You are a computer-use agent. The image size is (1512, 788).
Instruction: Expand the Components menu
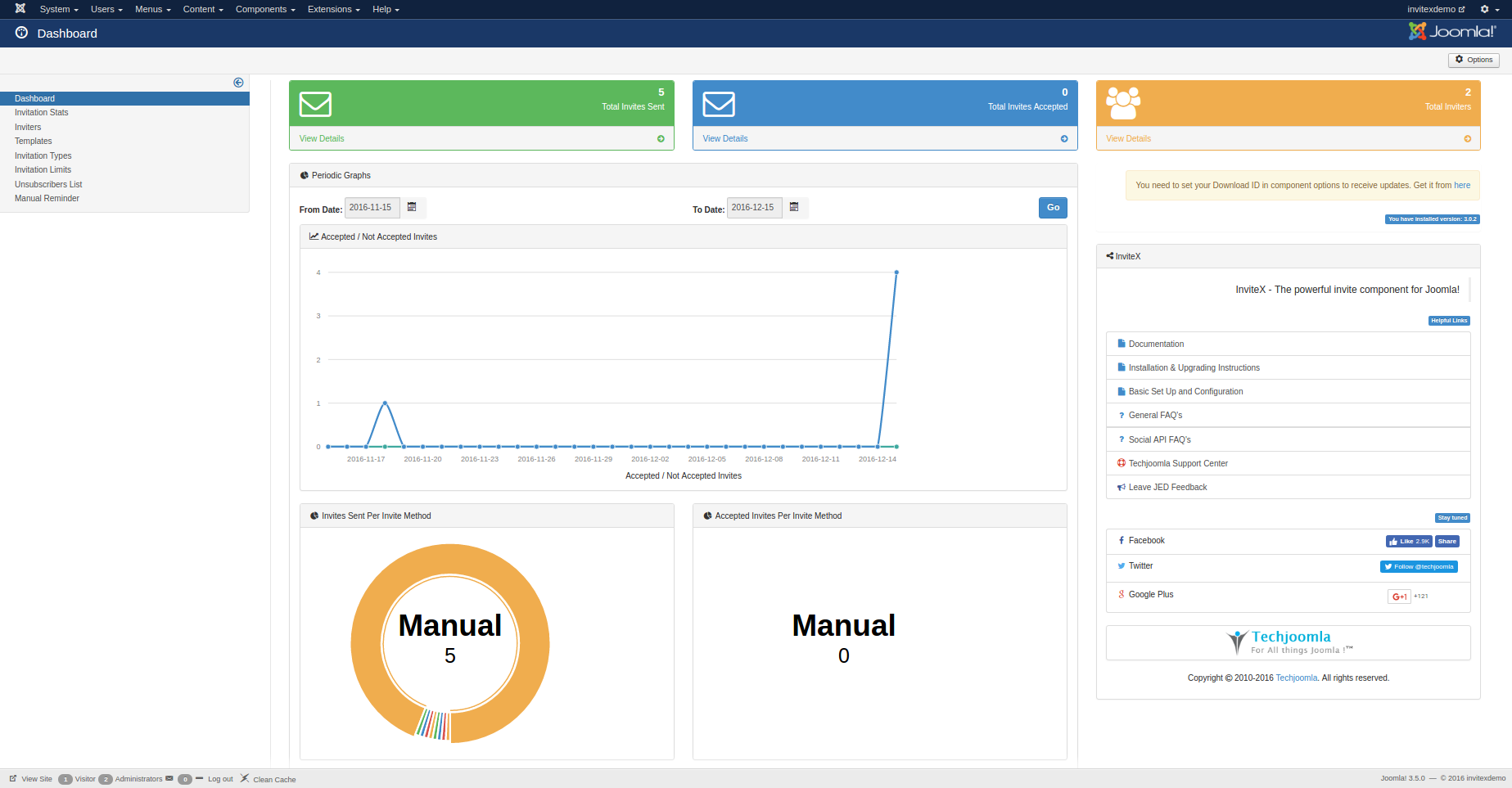point(264,9)
